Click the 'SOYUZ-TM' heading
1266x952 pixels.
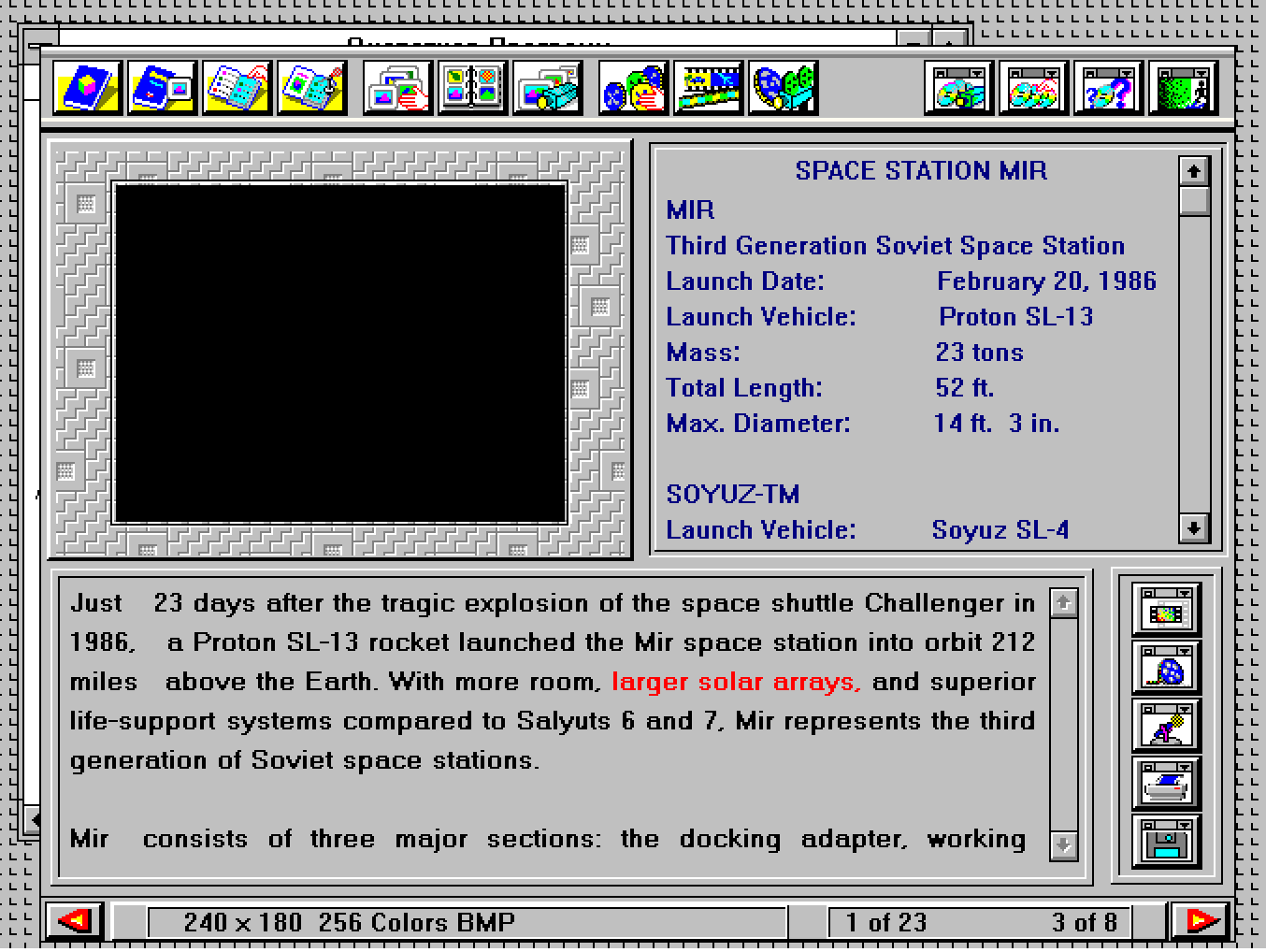coord(732,495)
